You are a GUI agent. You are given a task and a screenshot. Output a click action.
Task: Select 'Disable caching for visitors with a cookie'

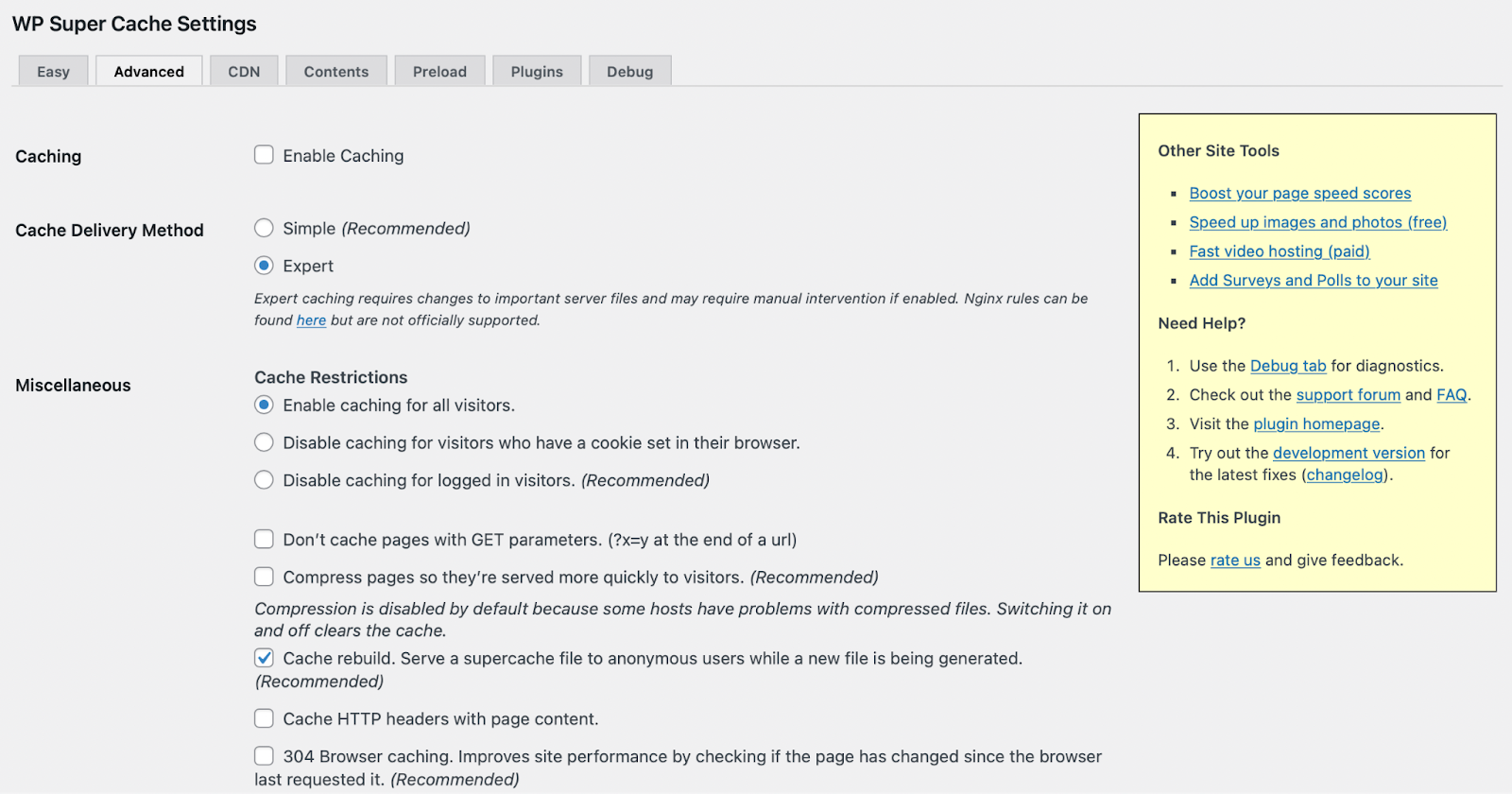(x=263, y=441)
